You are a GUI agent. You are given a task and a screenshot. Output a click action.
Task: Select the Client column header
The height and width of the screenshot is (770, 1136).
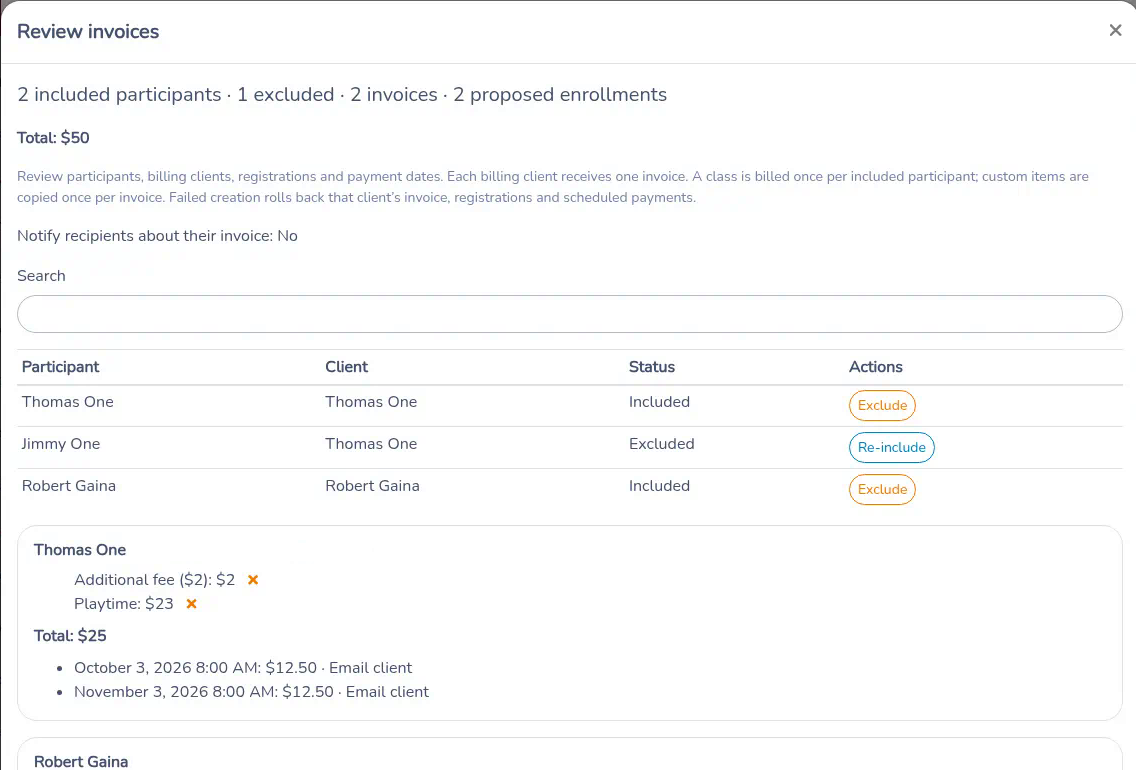point(346,367)
